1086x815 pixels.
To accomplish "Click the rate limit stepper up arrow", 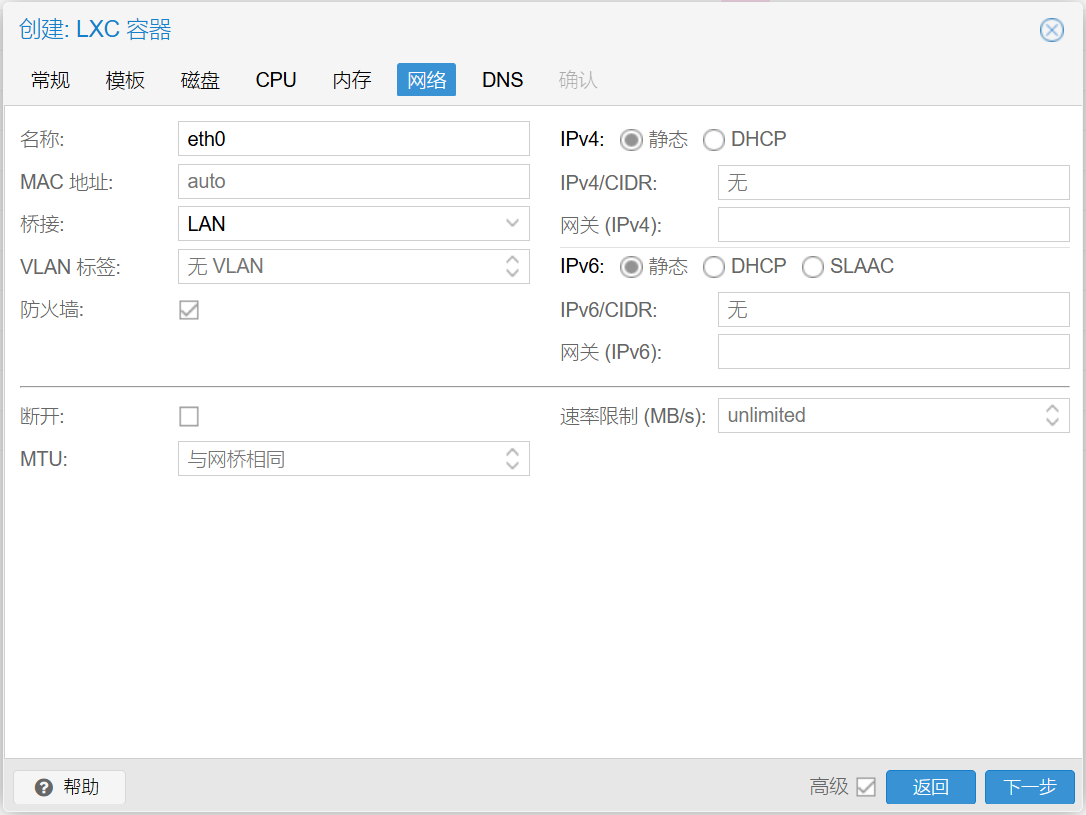I will (x=1051, y=409).
